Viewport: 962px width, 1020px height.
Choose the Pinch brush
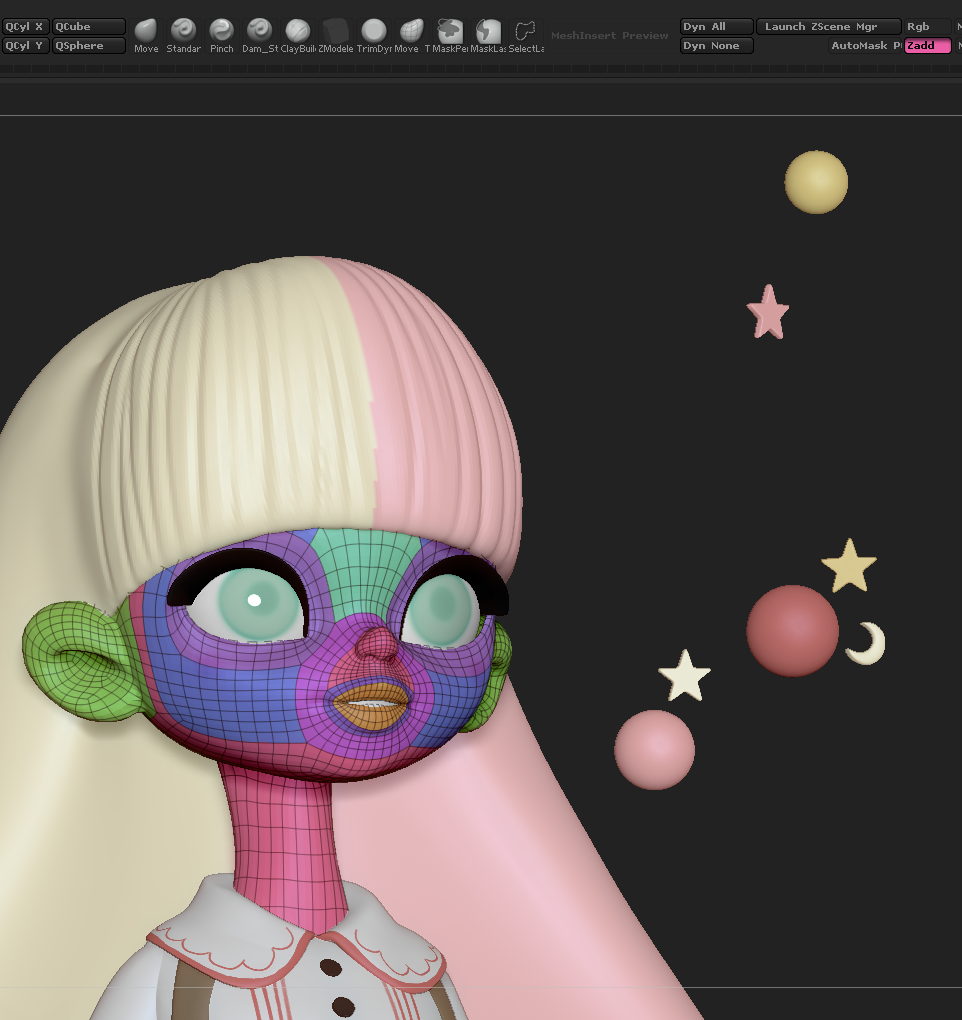pos(222,36)
